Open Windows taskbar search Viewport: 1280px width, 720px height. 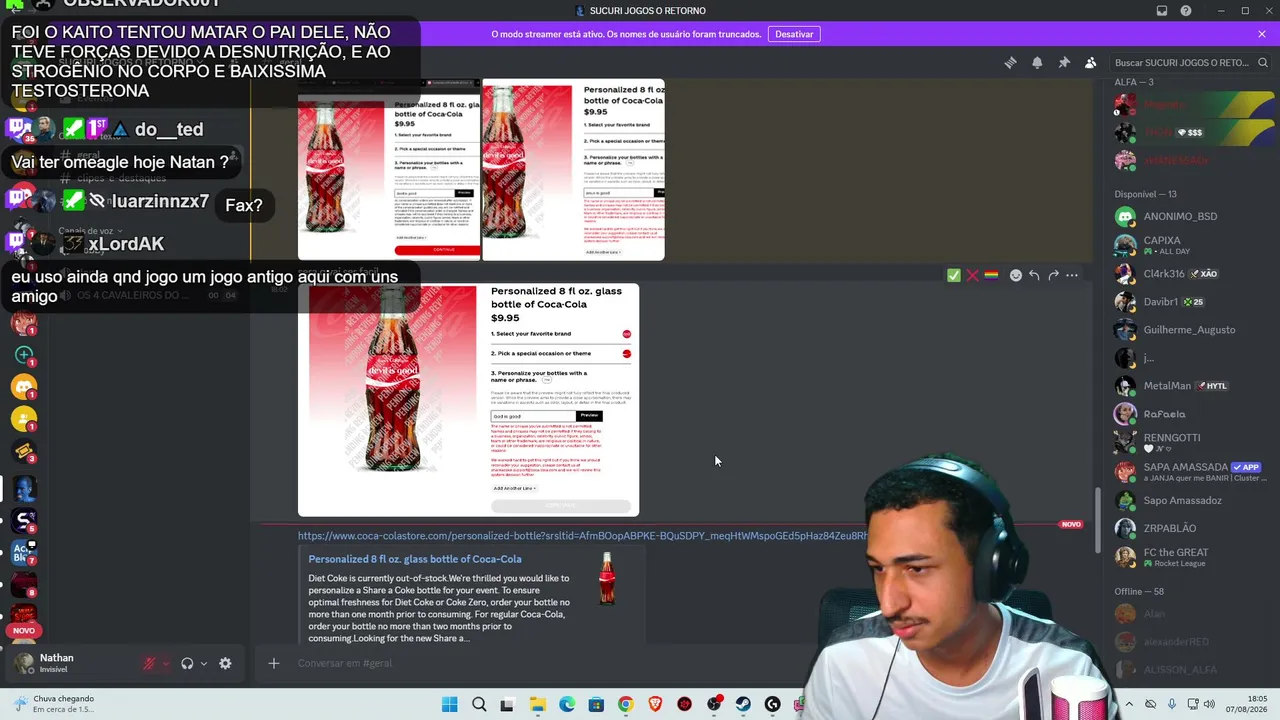479,704
